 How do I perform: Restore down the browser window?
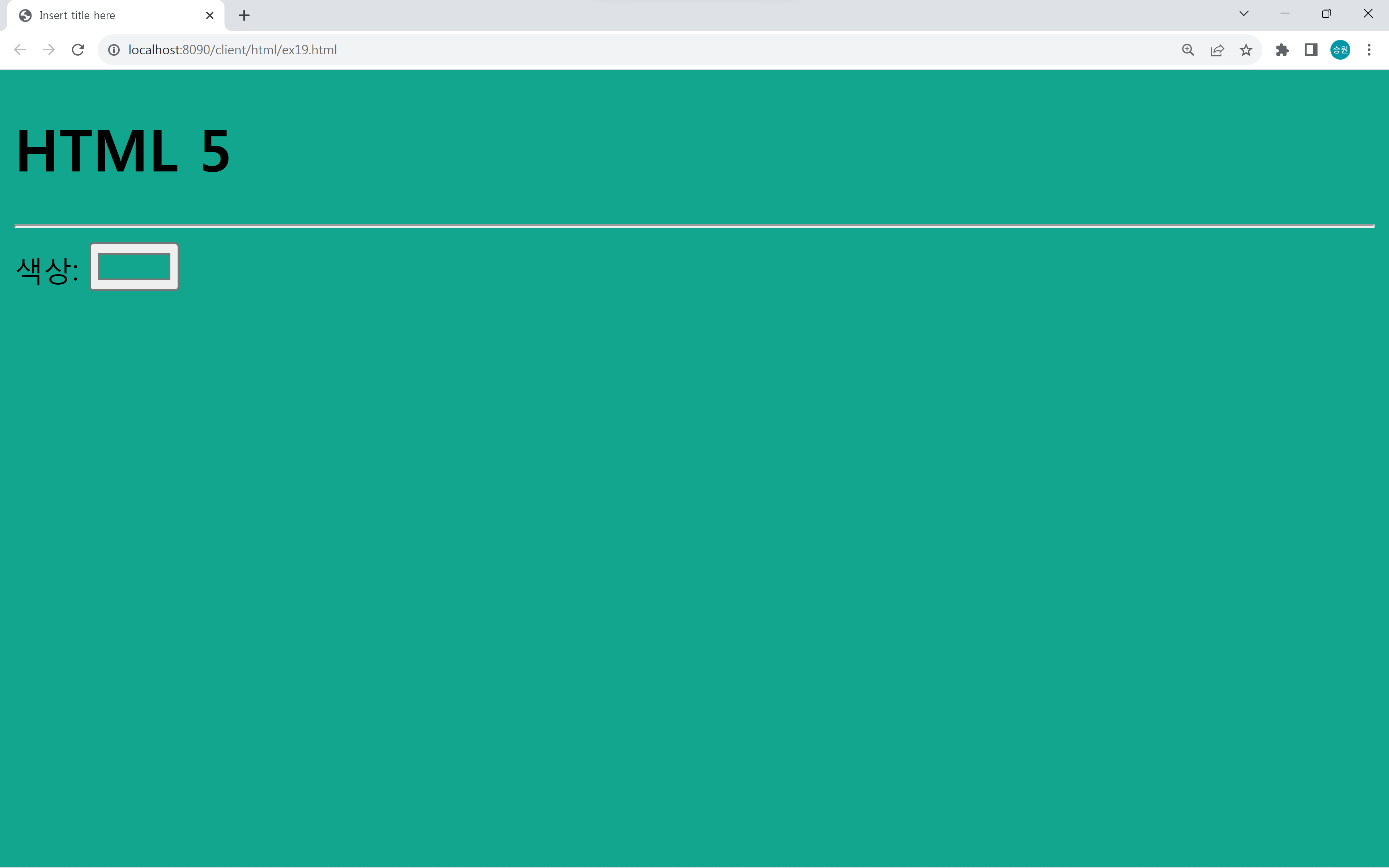(1326, 14)
